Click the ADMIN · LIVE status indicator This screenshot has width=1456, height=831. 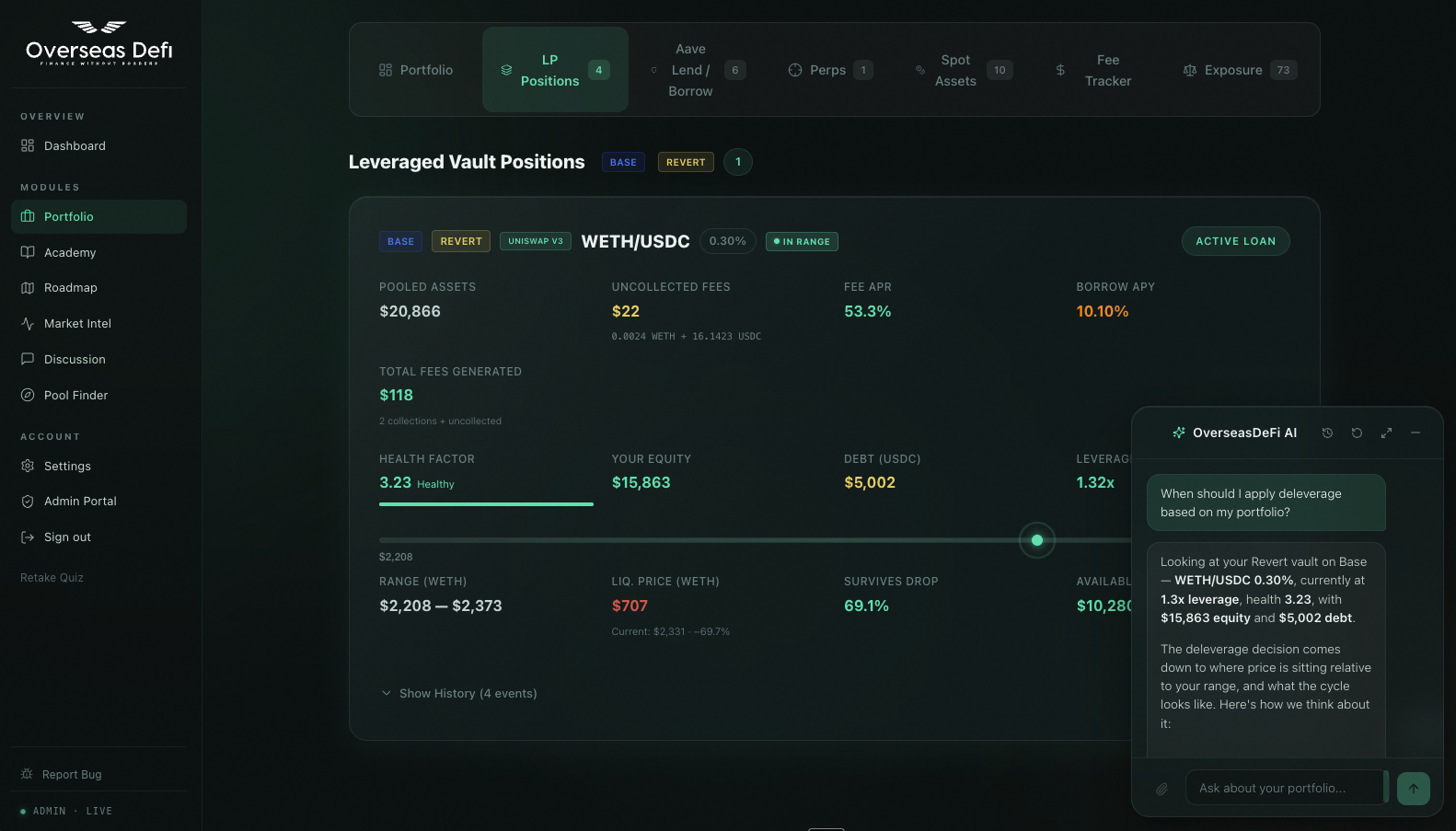[x=66, y=811]
